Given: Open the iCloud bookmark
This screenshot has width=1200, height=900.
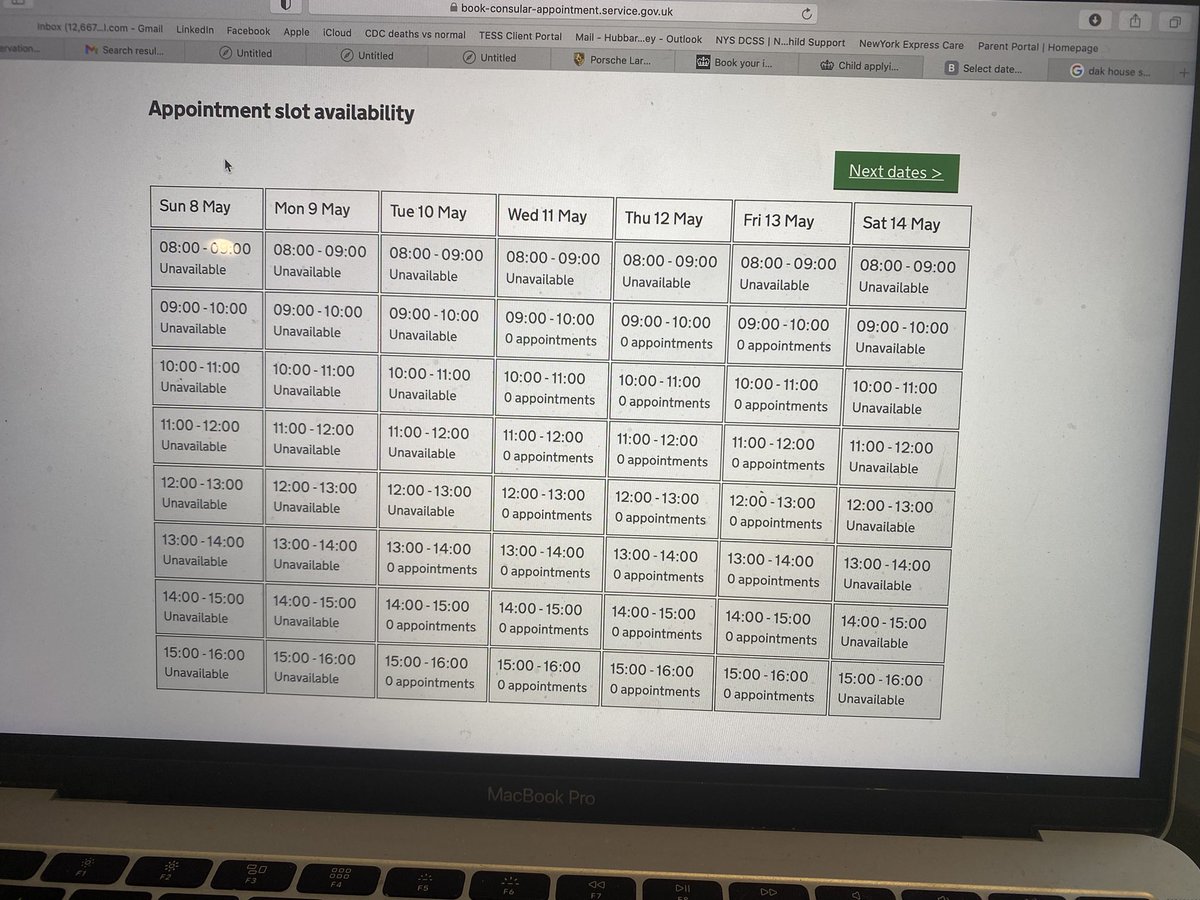Looking at the screenshot, I should [x=337, y=32].
